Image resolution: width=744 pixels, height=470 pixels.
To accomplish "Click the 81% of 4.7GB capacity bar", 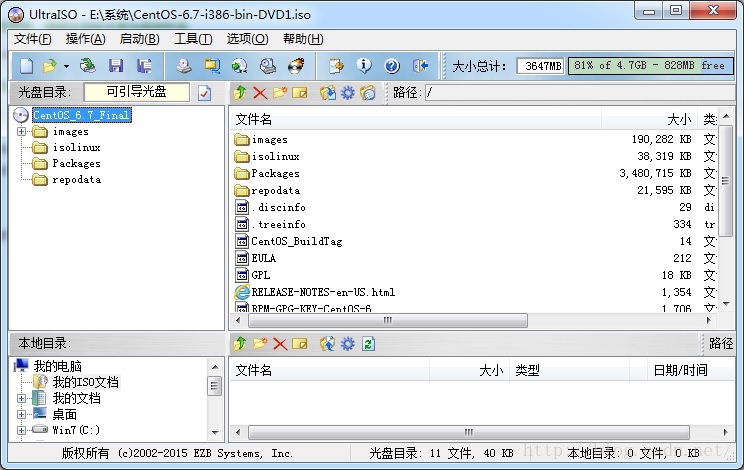I will [x=651, y=65].
